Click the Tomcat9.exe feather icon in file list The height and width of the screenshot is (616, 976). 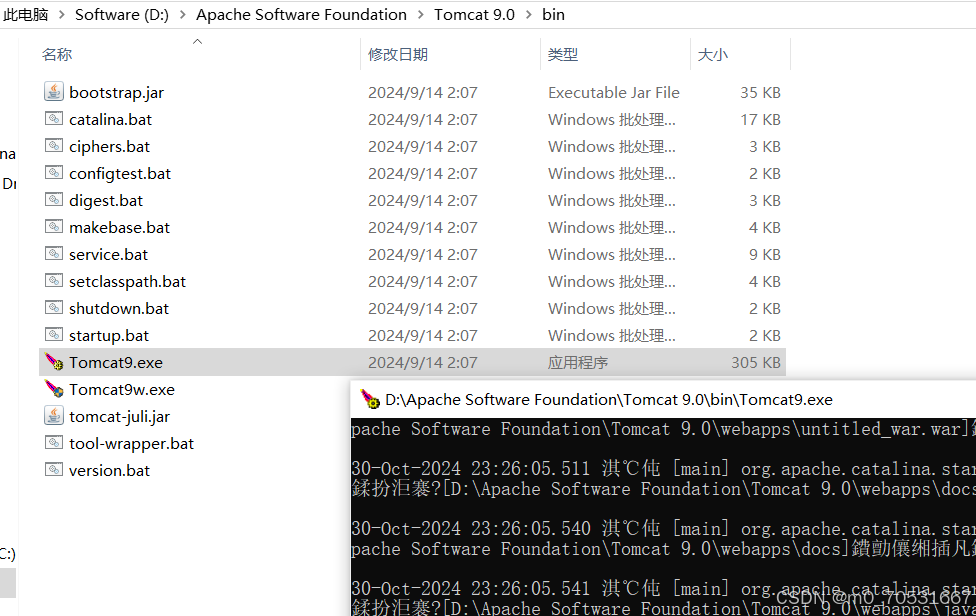[54, 362]
